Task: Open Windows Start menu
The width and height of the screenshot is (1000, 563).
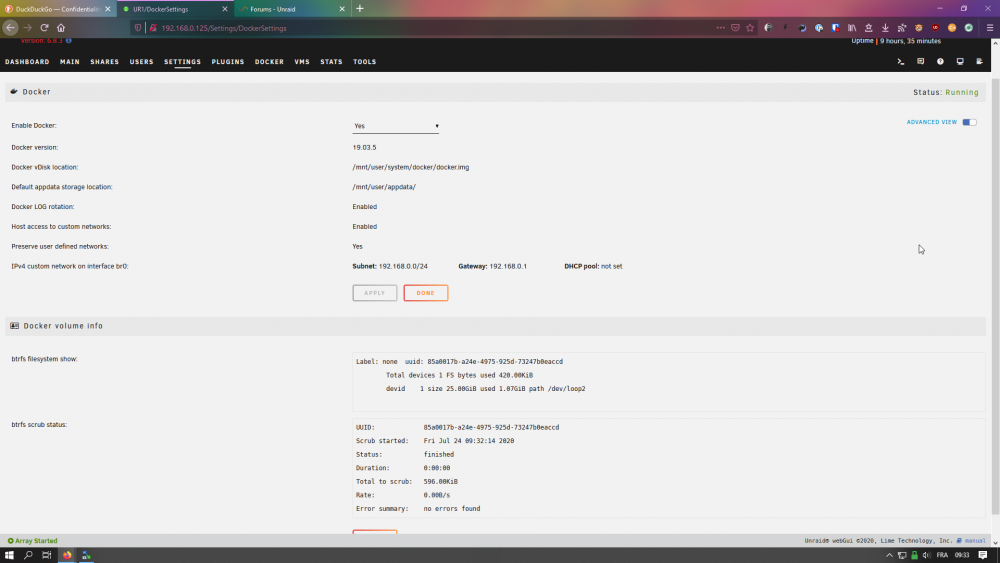Action: pyautogui.click(x=9, y=555)
